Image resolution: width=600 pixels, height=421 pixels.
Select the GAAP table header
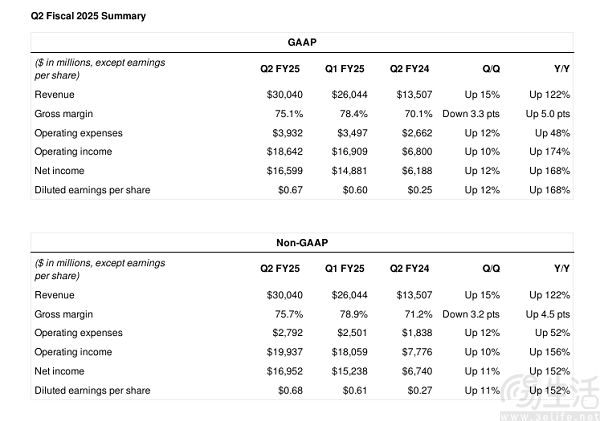click(302, 42)
